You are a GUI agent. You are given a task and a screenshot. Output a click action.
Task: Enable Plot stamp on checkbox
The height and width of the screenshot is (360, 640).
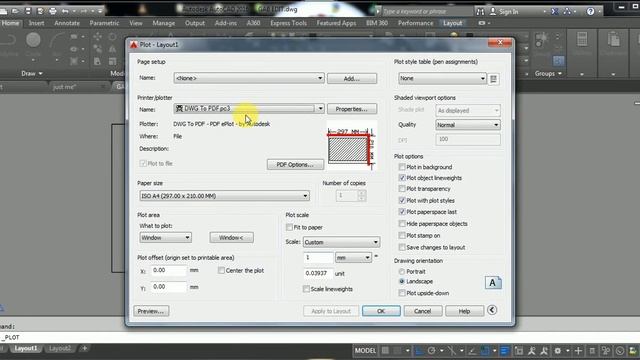[402, 236]
